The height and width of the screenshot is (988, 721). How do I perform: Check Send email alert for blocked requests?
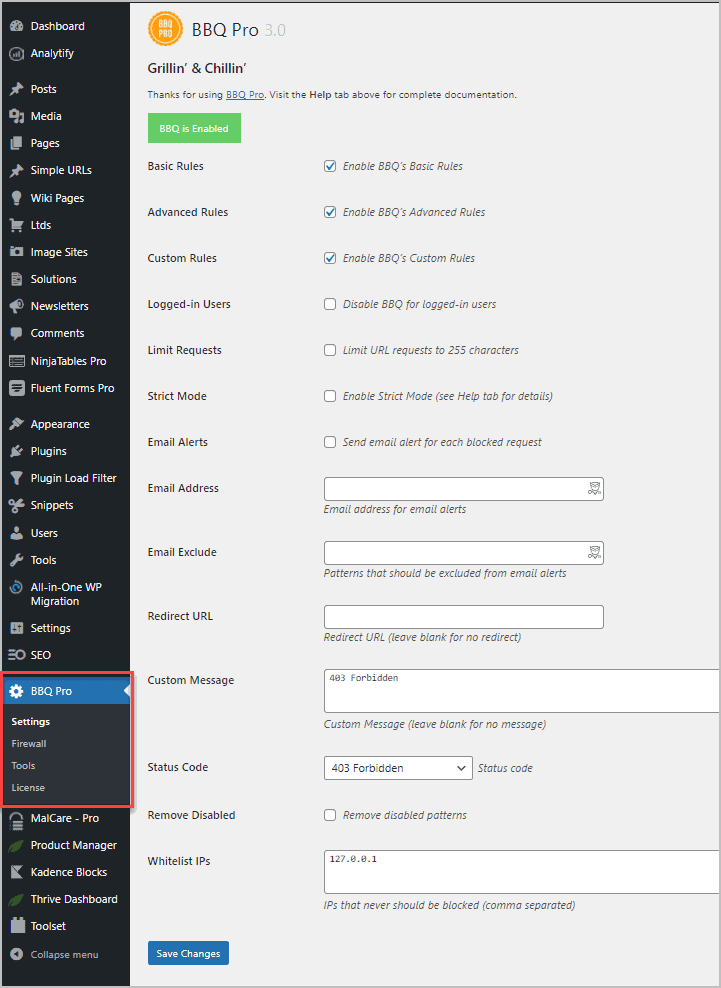point(330,442)
